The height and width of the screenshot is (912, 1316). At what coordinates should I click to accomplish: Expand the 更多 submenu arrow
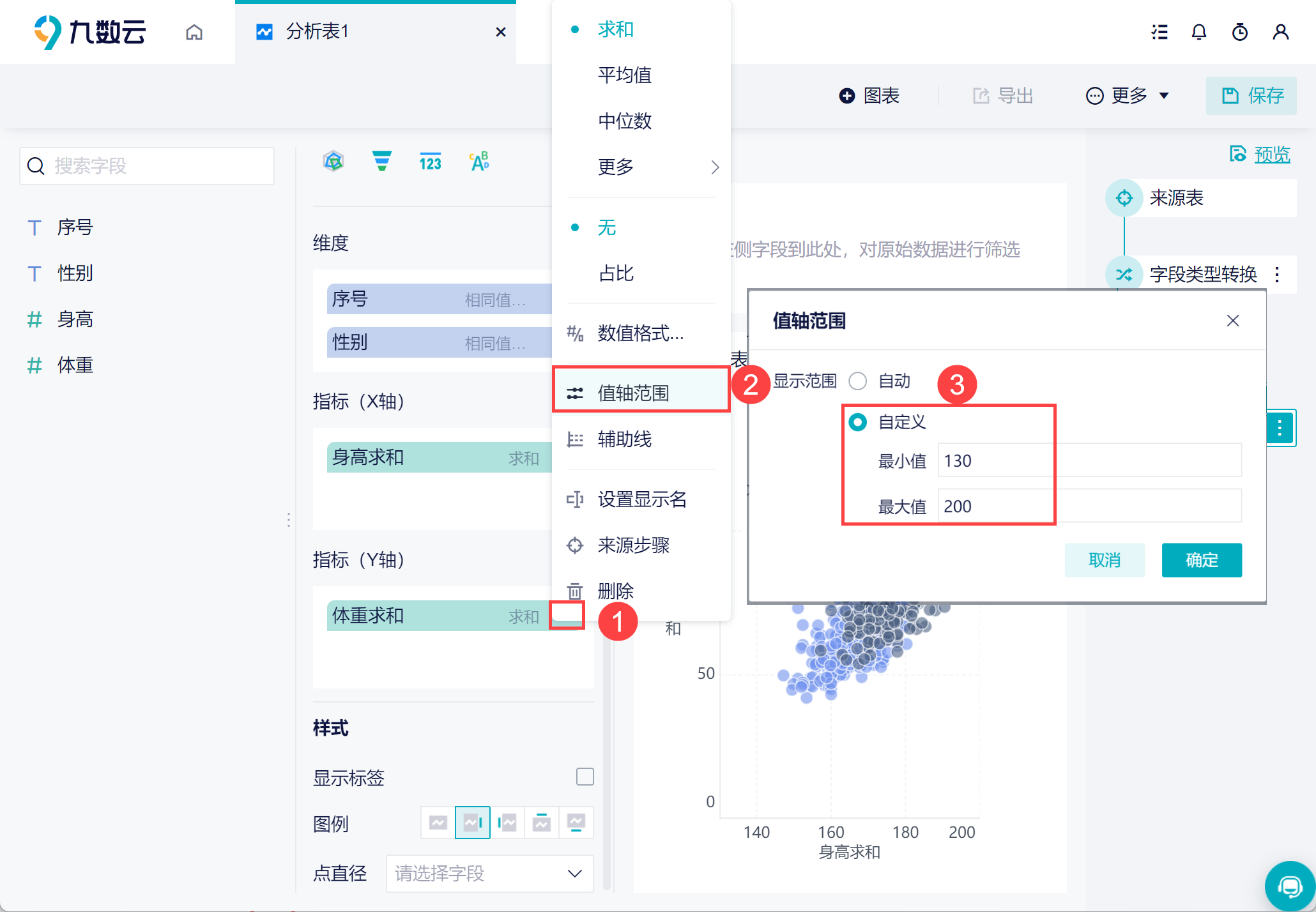[715, 167]
